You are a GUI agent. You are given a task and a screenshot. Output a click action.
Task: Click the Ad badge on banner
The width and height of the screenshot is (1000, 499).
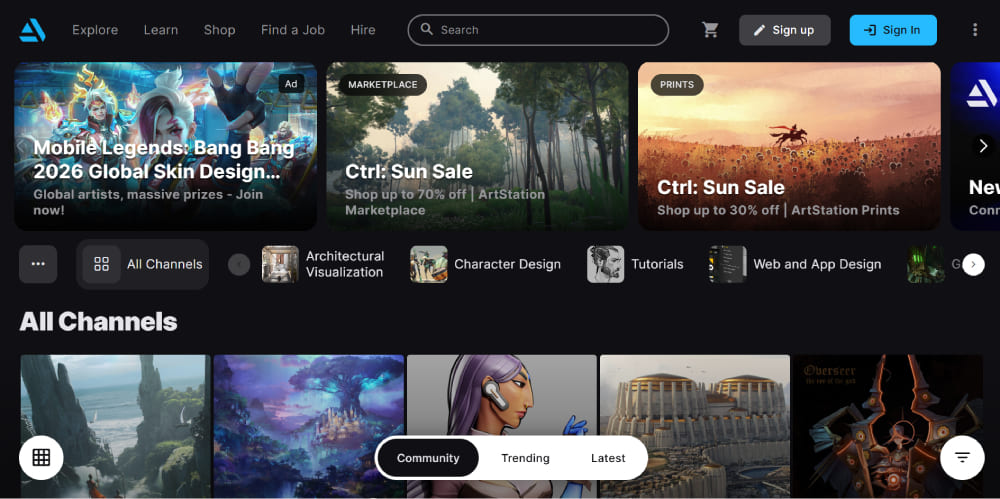click(291, 84)
